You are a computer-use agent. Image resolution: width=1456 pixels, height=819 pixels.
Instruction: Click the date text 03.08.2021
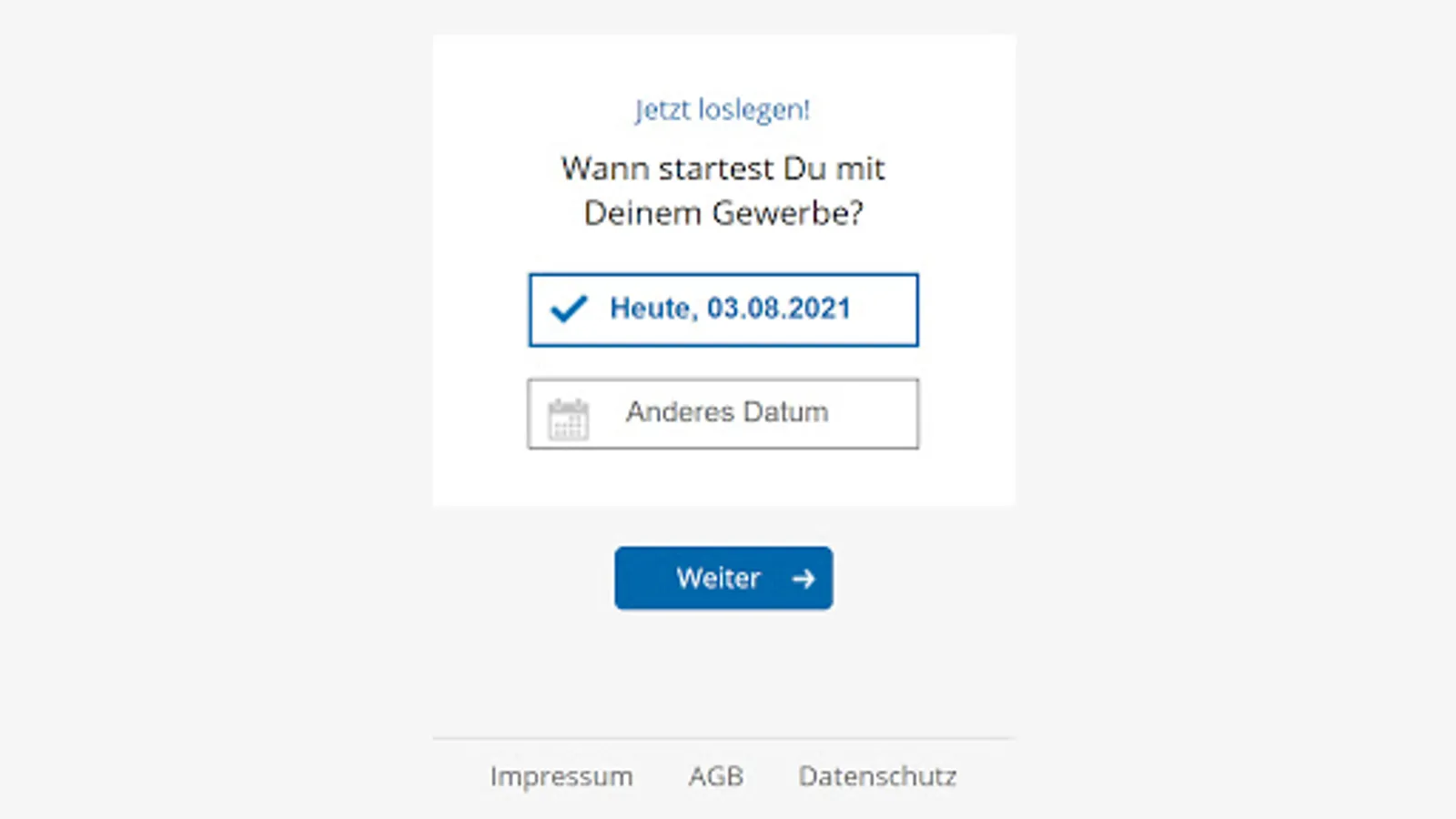click(779, 308)
